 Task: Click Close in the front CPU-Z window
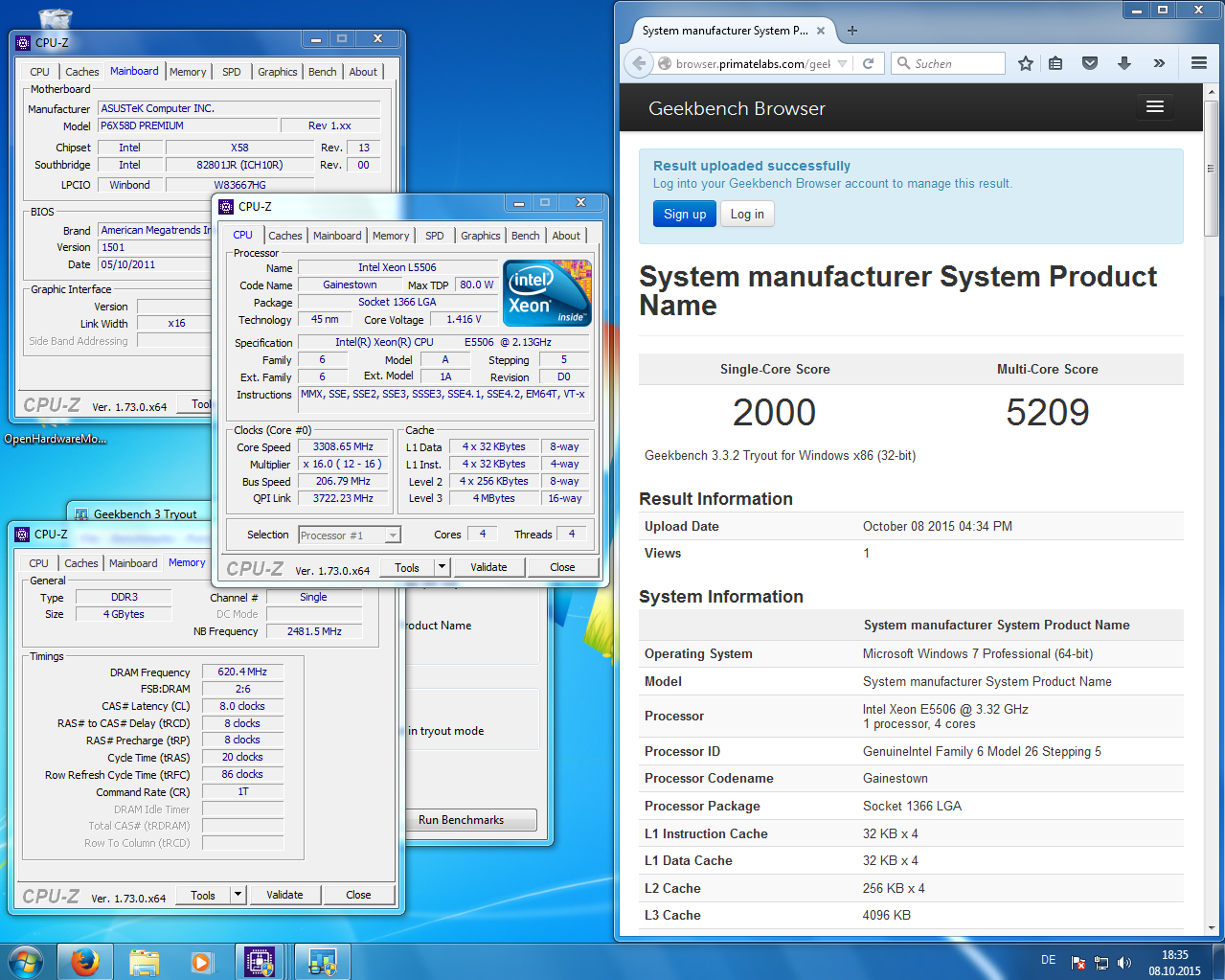coord(562,567)
